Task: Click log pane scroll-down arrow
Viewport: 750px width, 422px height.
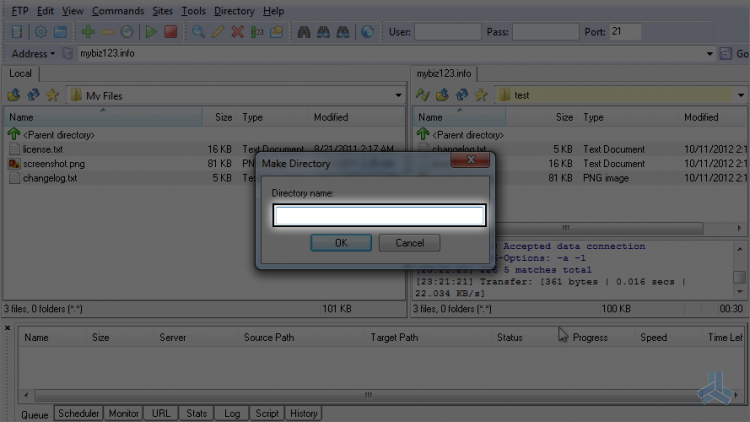Action: click(739, 291)
